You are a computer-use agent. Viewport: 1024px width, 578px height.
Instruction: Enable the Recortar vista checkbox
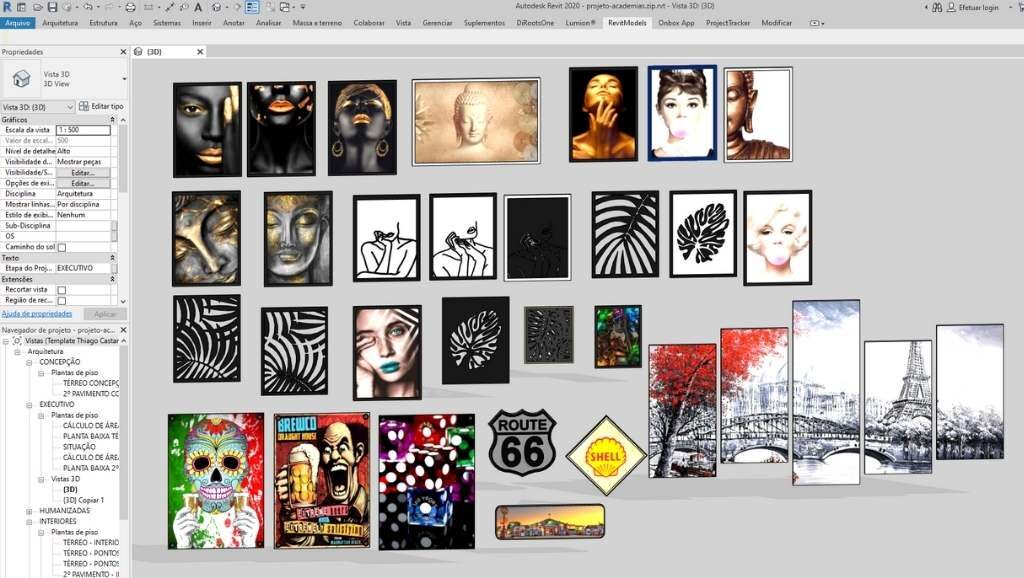coord(61,290)
